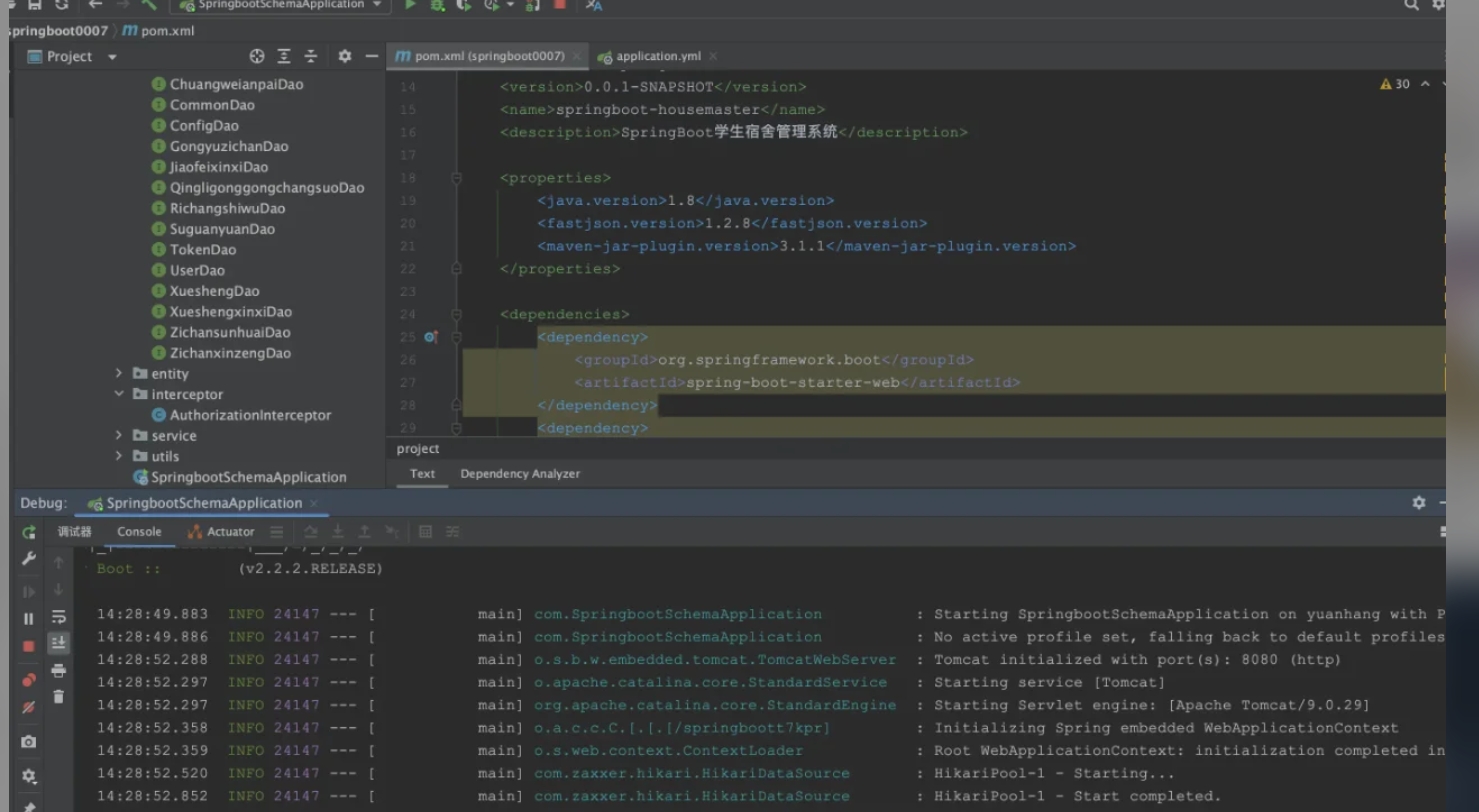Pause the running program
This screenshot has height=812, width=1479.
(x=29, y=619)
